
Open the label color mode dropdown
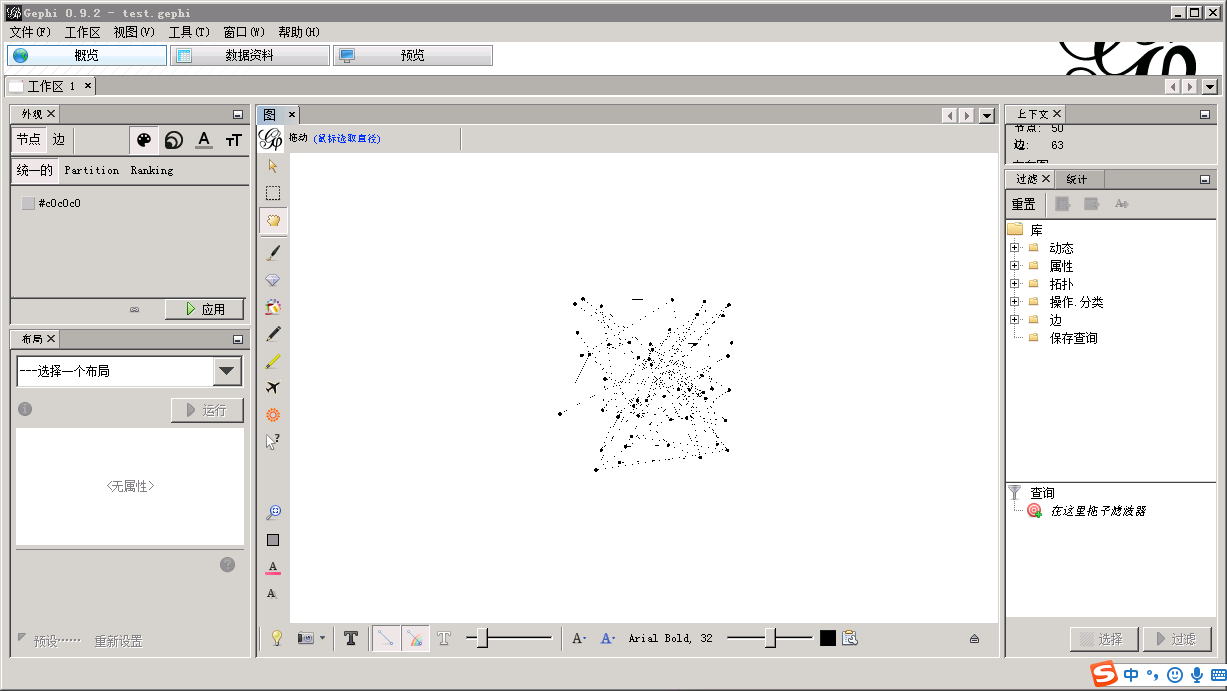(607, 638)
